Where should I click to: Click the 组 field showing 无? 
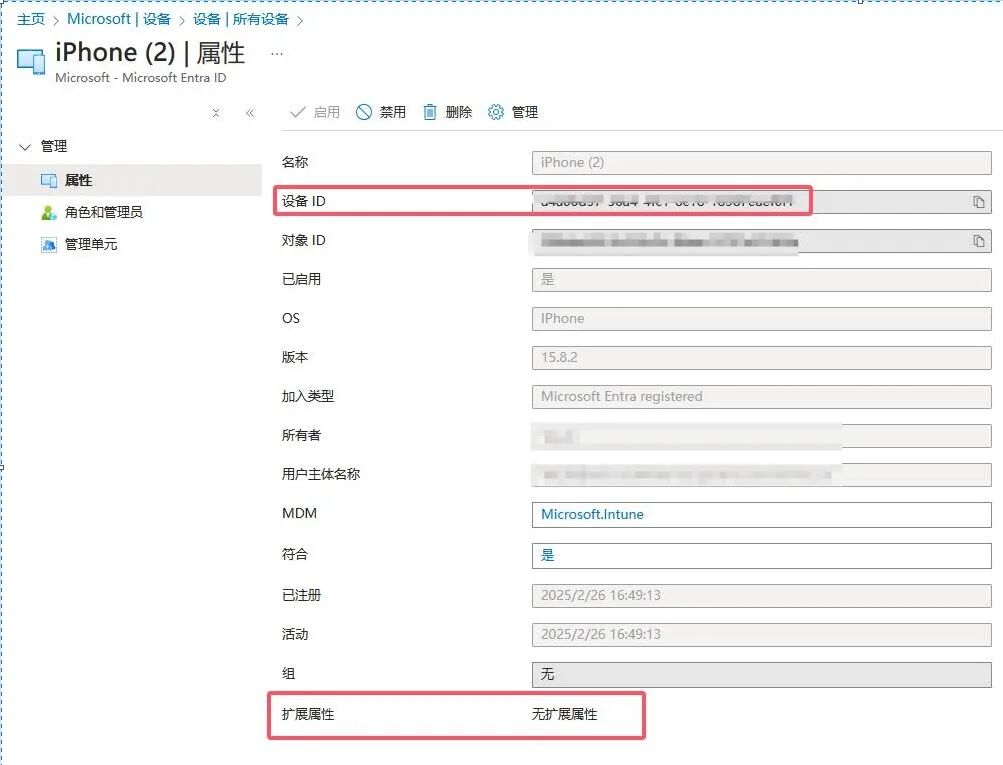pyautogui.click(x=761, y=675)
